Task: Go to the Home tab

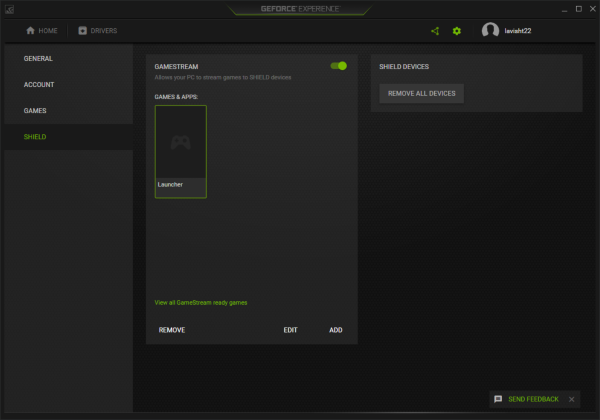Action: pos(42,31)
